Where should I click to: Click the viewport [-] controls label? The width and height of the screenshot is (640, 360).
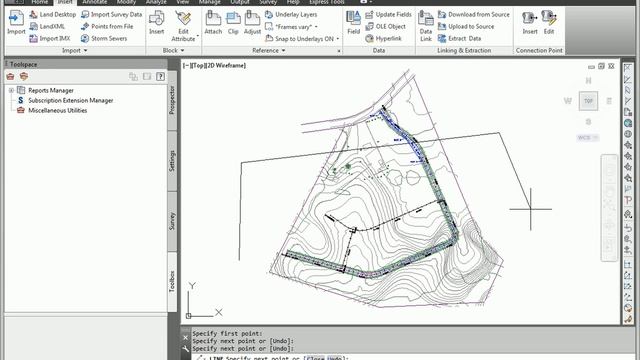[186, 65]
